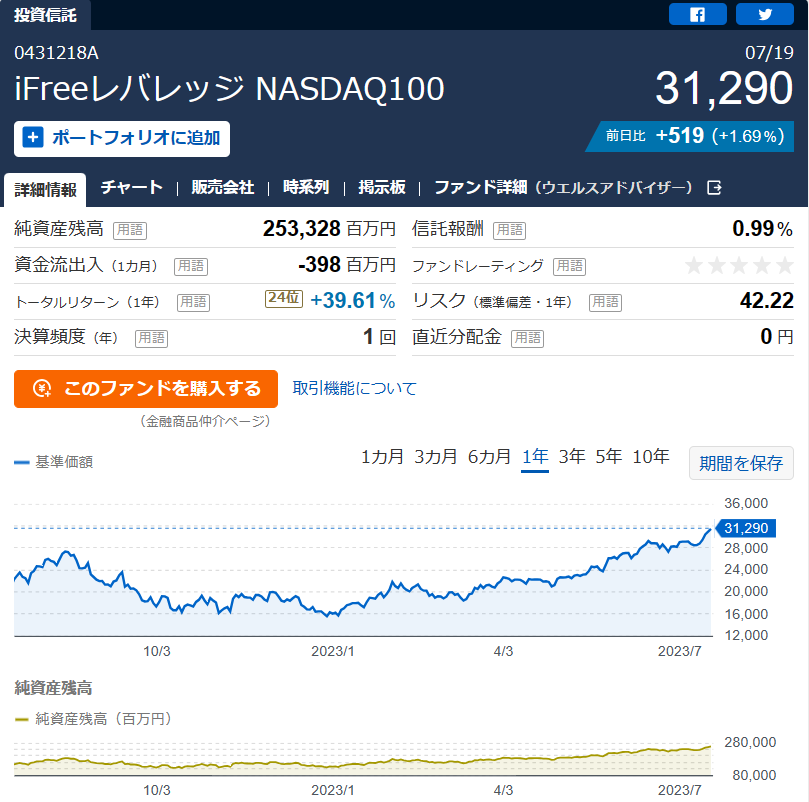
Task: Open the 用語 glossary for 直近分配金
Action: click(x=527, y=338)
